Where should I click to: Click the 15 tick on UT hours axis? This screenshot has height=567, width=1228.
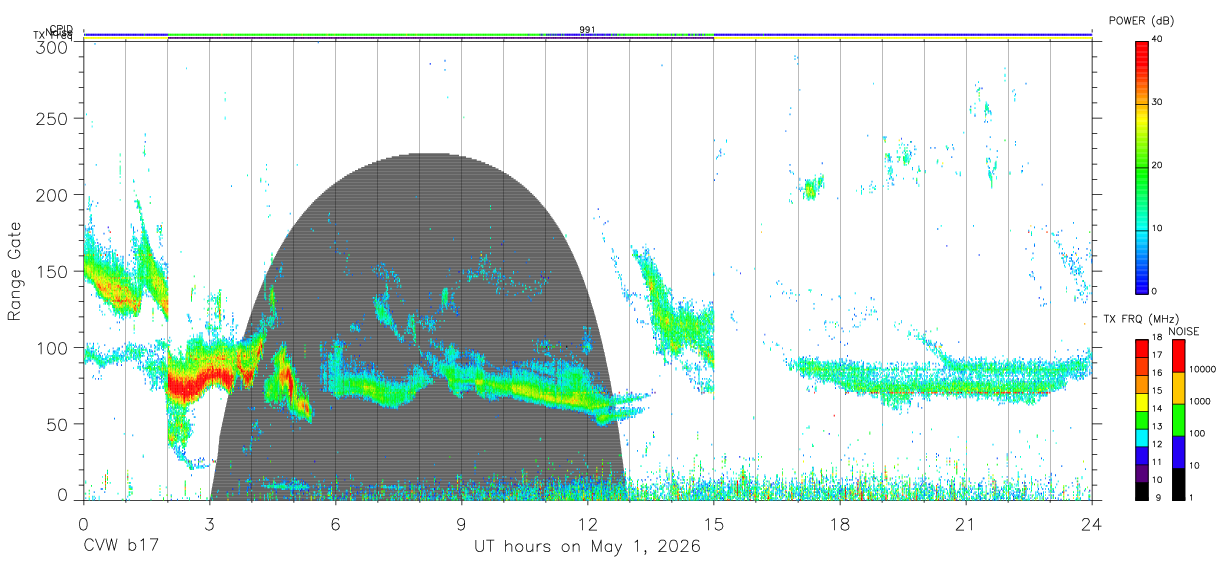click(x=714, y=524)
